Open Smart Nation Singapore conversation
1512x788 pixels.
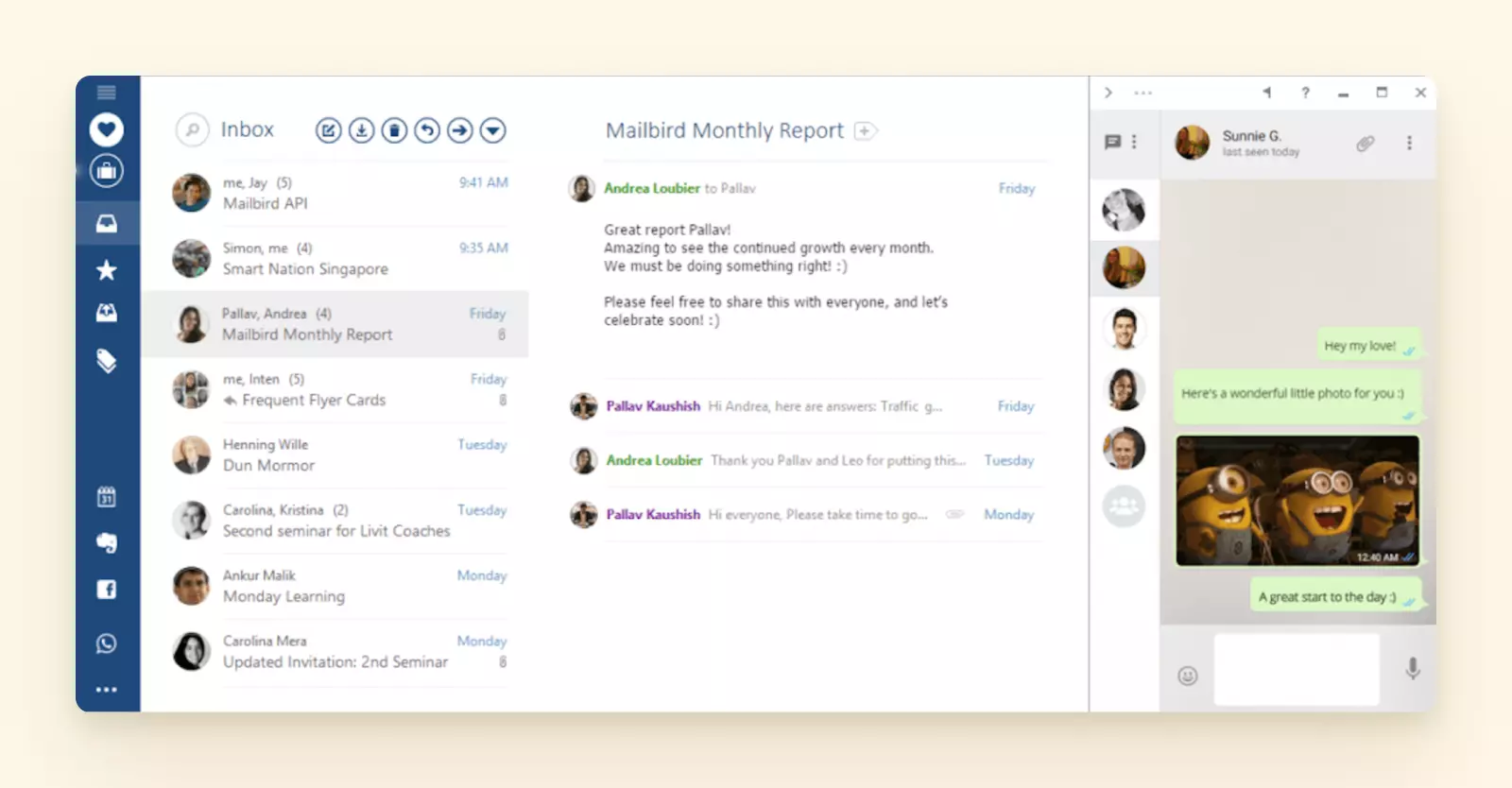[x=335, y=258]
